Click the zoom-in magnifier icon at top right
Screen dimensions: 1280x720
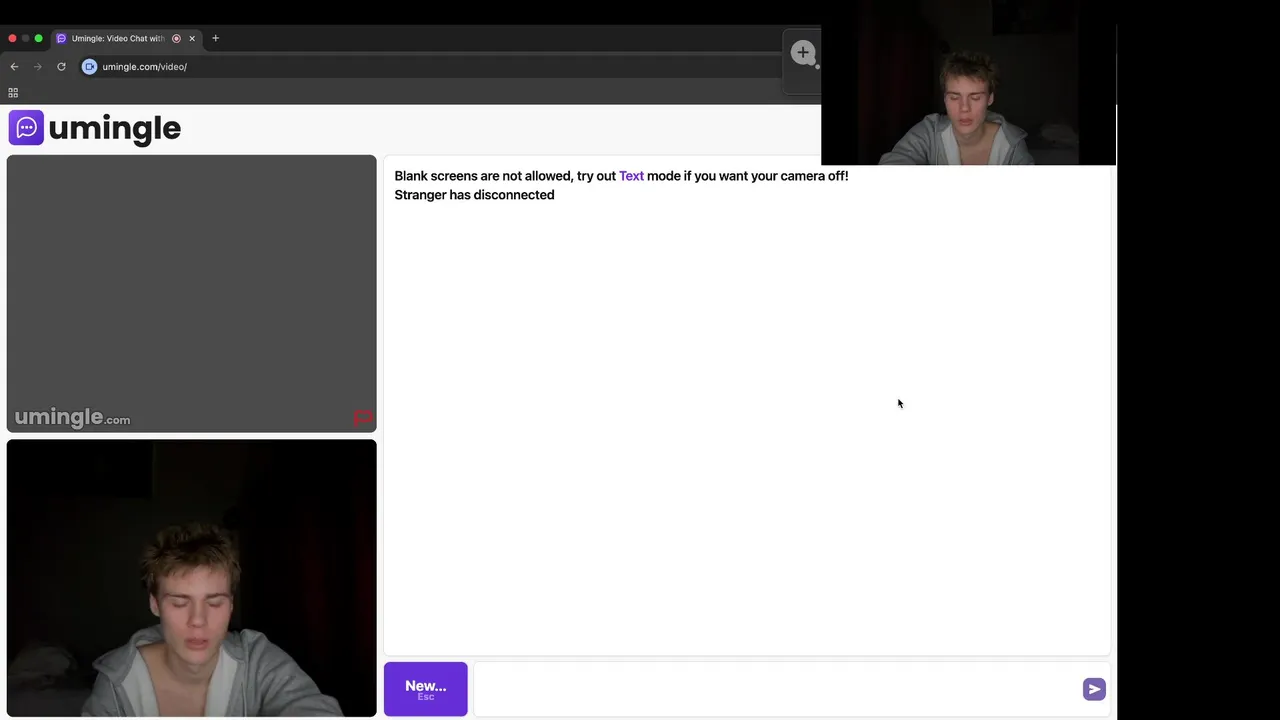click(x=803, y=53)
